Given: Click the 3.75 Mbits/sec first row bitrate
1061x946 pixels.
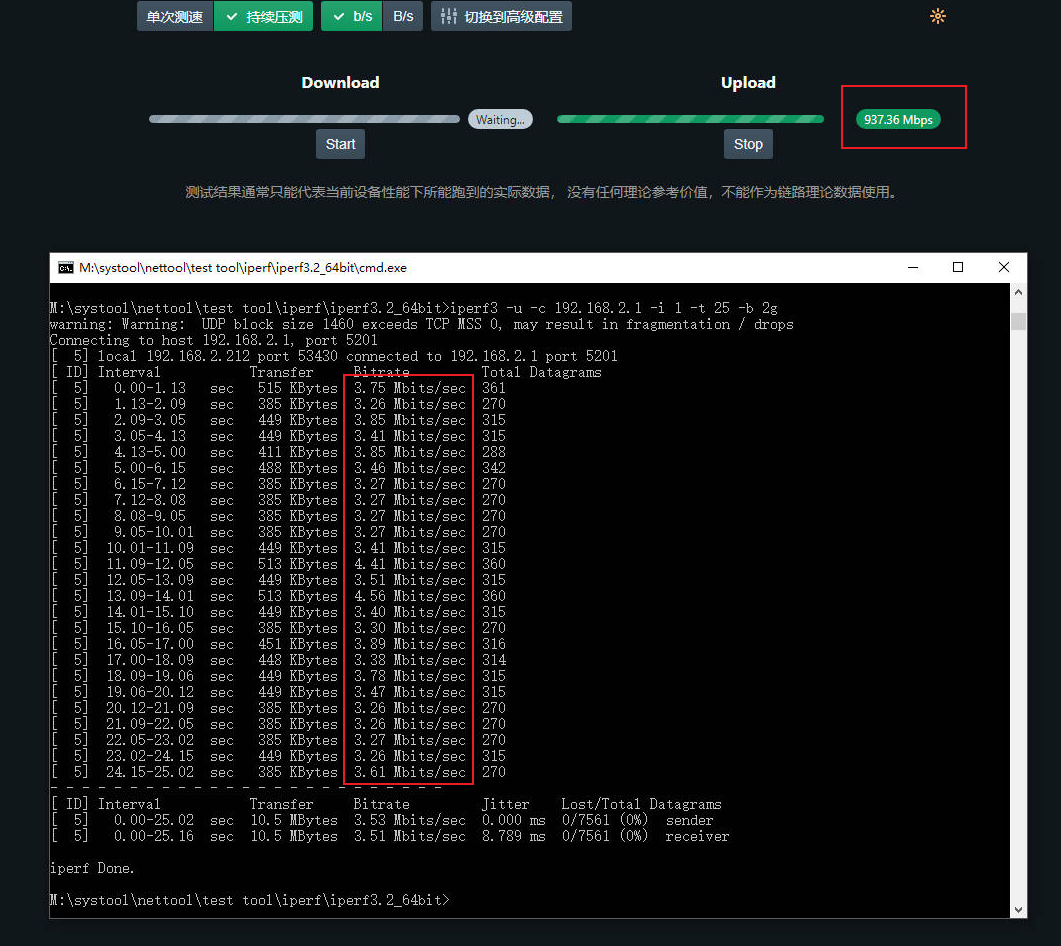Looking at the screenshot, I should click(410, 388).
